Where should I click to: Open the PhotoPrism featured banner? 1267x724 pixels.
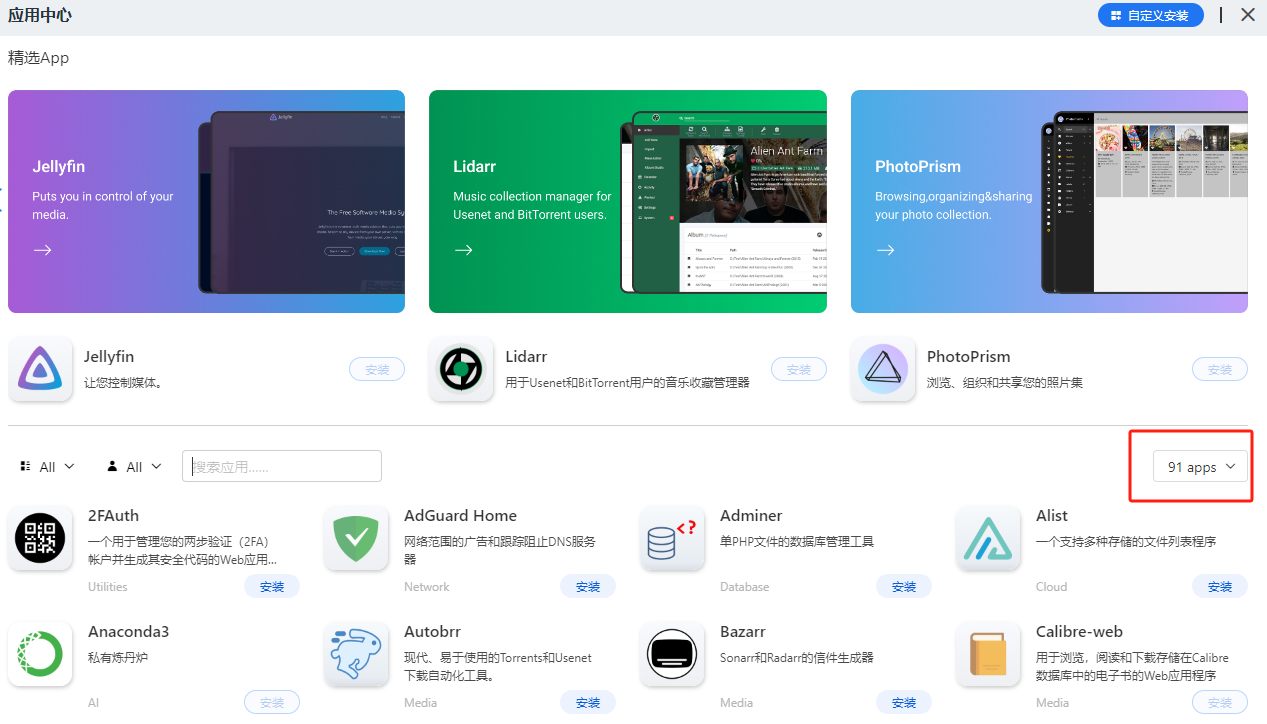point(1049,201)
